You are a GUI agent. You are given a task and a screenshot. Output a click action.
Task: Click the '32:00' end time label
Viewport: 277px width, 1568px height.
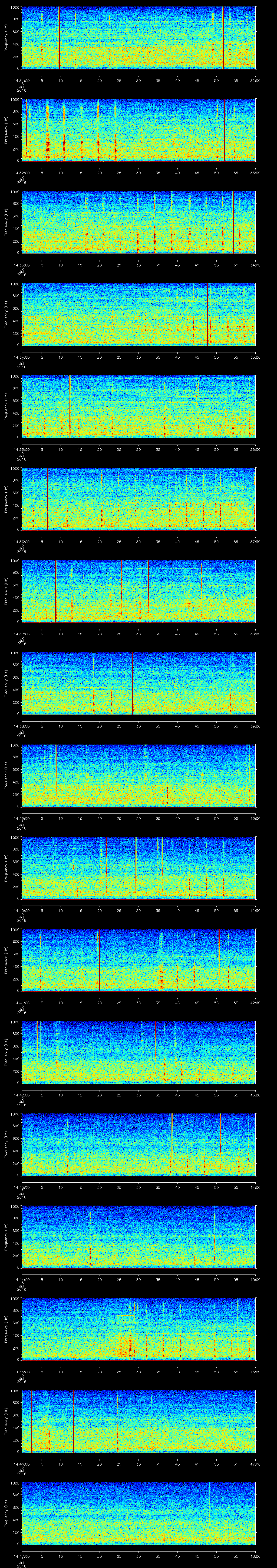(256, 80)
